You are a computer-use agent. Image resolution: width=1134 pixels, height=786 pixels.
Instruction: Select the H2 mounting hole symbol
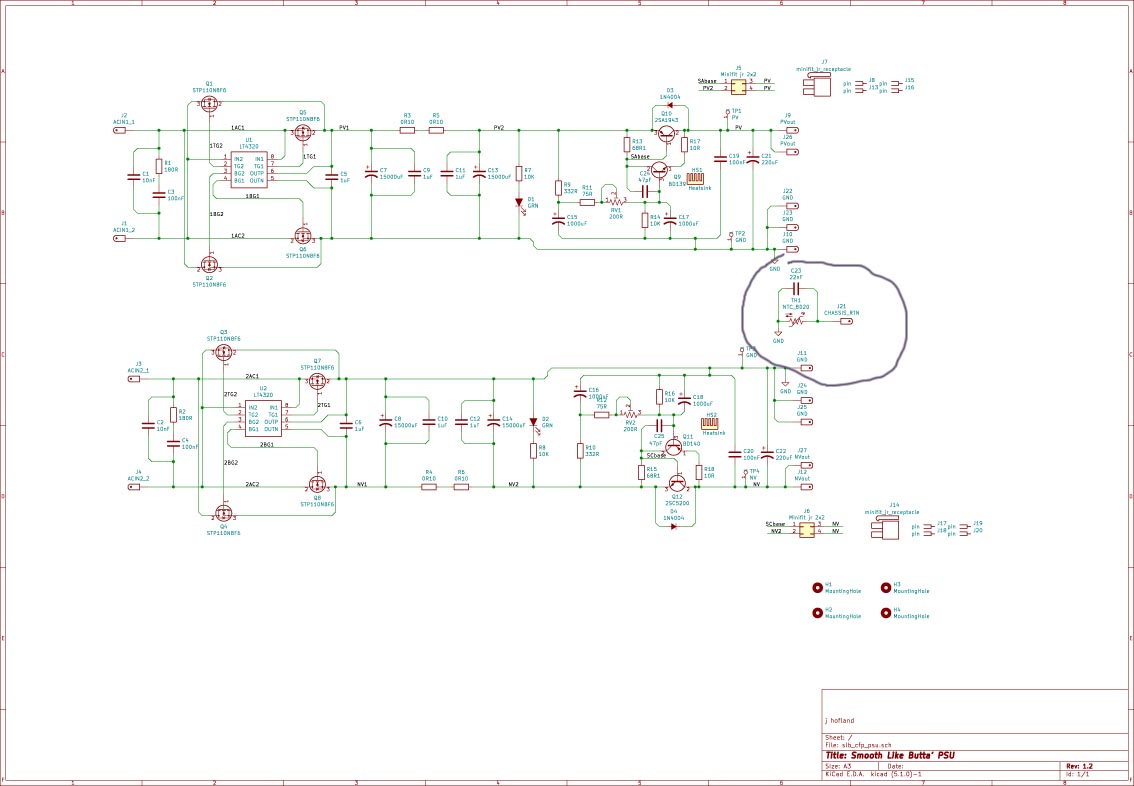click(818, 612)
